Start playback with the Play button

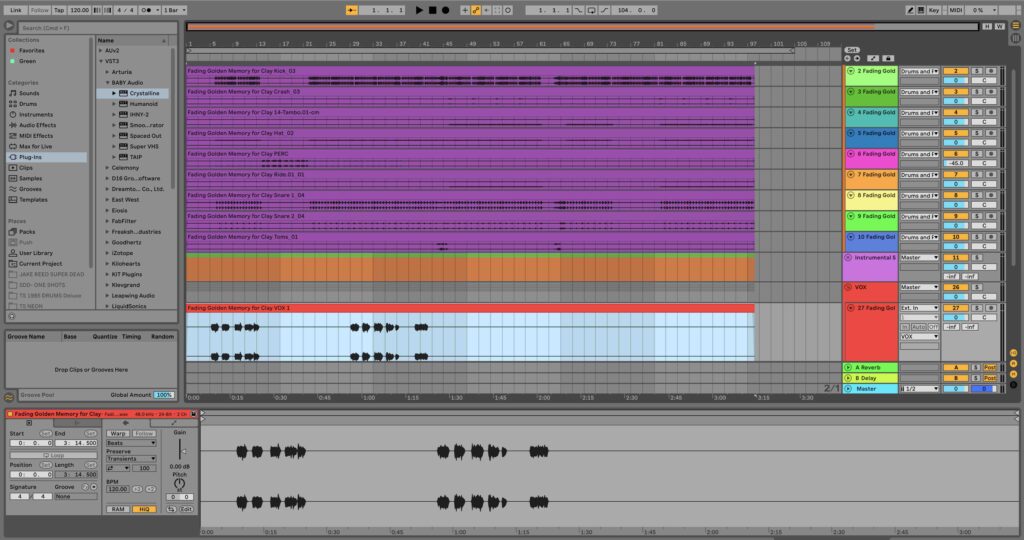click(x=419, y=10)
